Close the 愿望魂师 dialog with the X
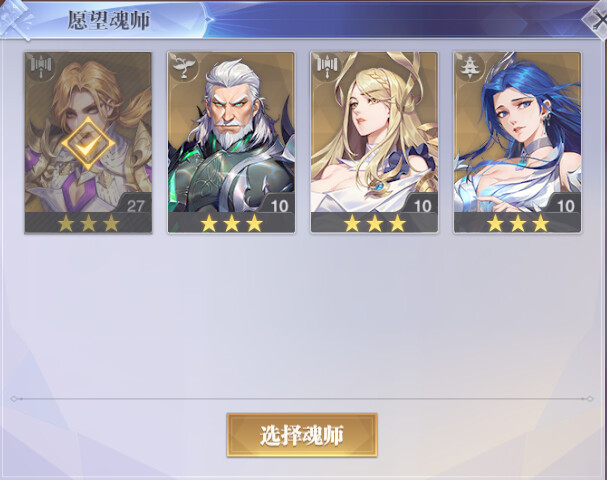 pos(598,19)
